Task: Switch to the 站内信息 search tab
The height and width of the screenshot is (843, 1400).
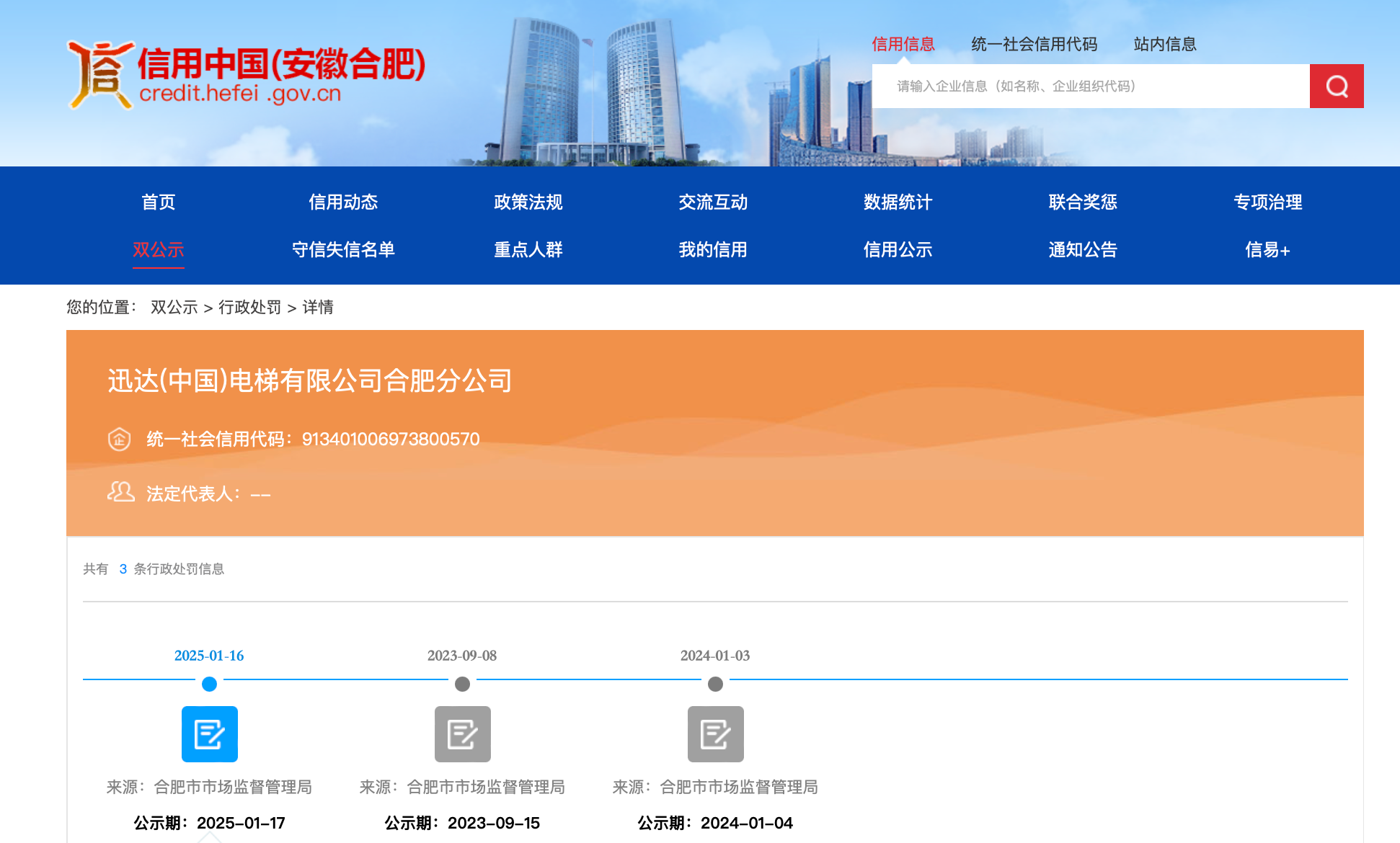Action: [1164, 44]
